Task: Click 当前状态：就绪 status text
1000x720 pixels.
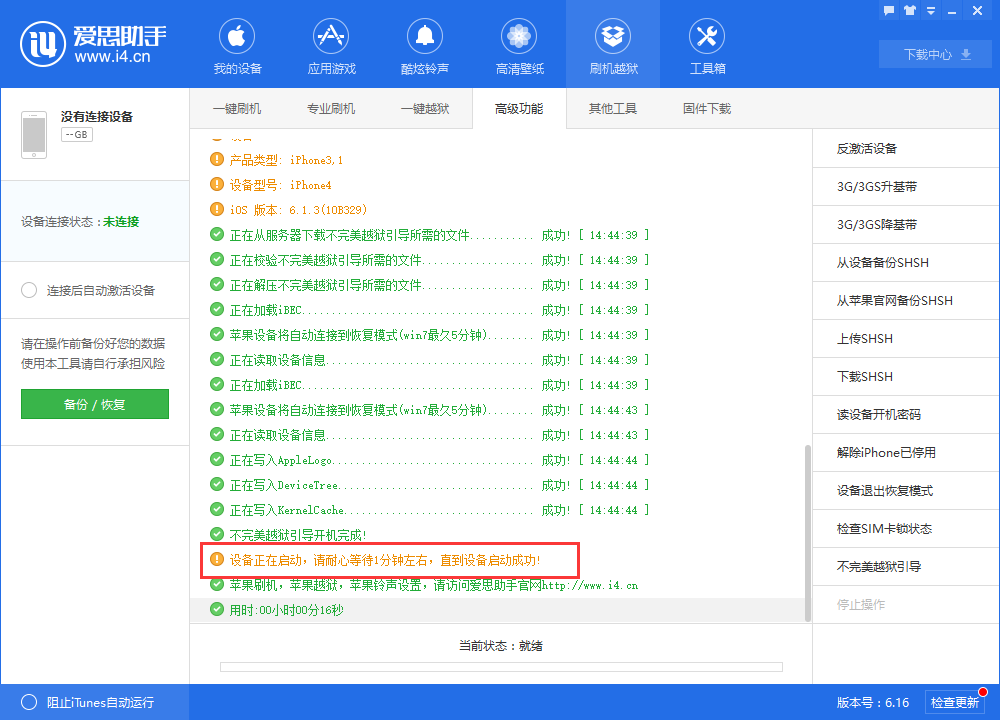Action: tap(501, 645)
